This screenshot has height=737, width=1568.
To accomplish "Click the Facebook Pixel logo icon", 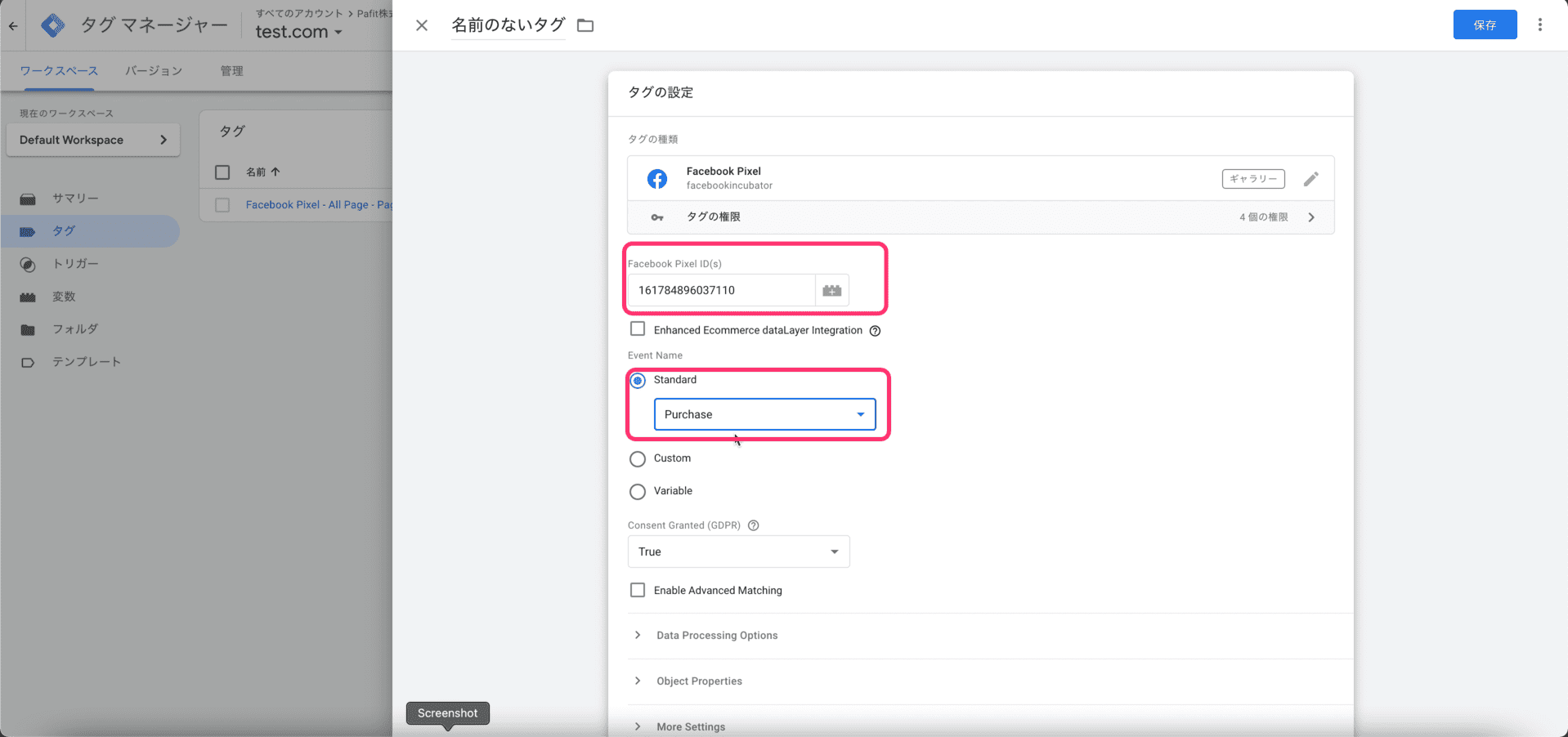I will (x=657, y=179).
